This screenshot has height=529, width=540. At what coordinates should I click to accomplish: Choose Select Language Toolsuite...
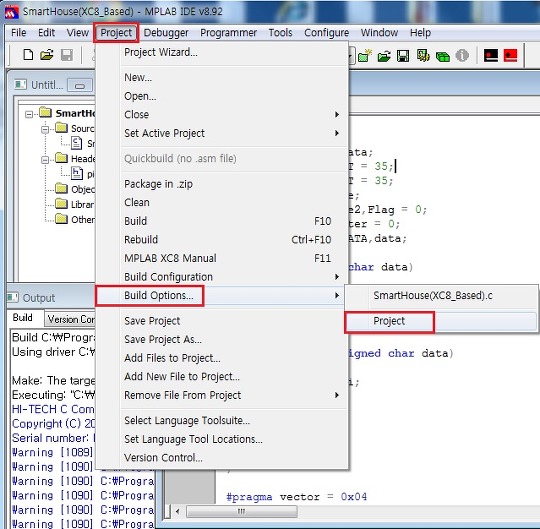pos(222,421)
